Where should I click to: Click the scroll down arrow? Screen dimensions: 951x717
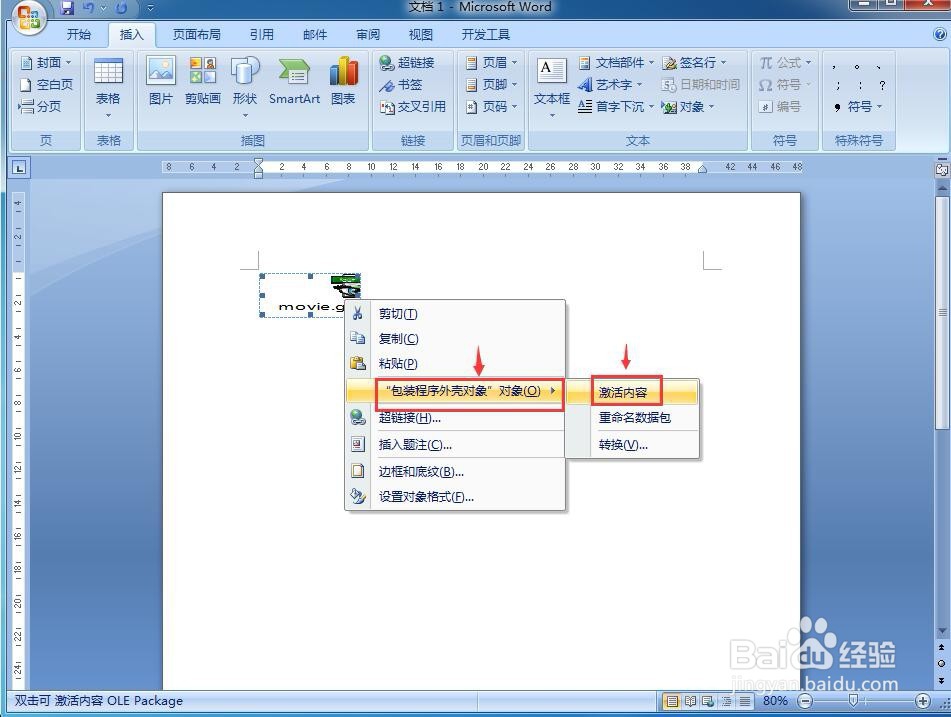click(x=942, y=631)
